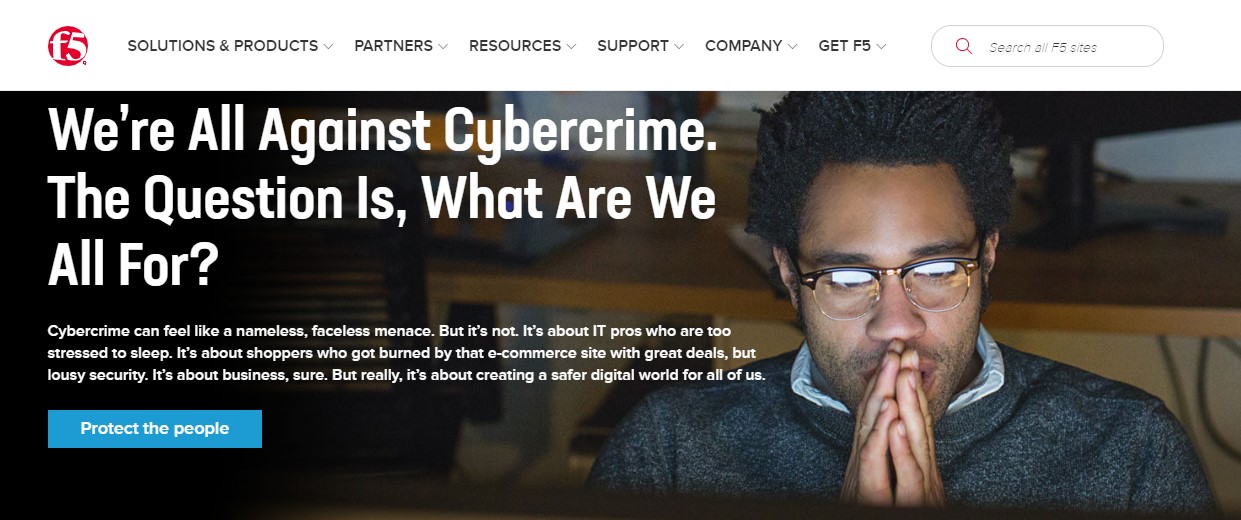Expand the Resources chevron arrow
This screenshot has height=520, width=1241.
click(571, 46)
